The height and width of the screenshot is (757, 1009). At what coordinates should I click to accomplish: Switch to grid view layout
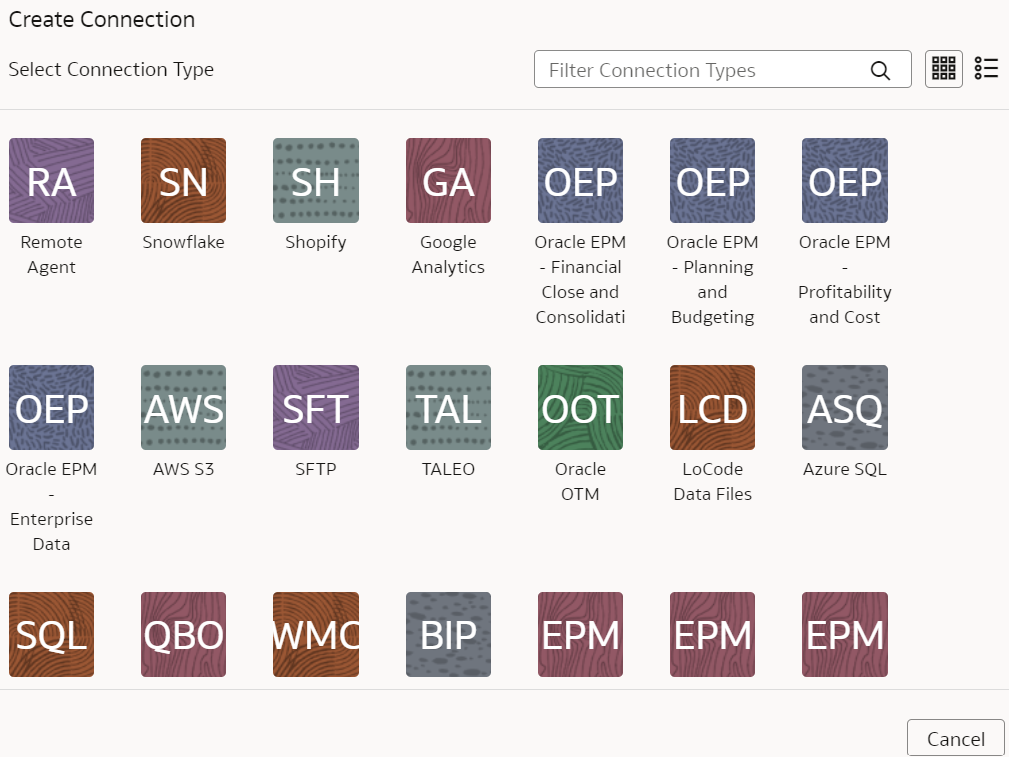(x=943, y=69)
